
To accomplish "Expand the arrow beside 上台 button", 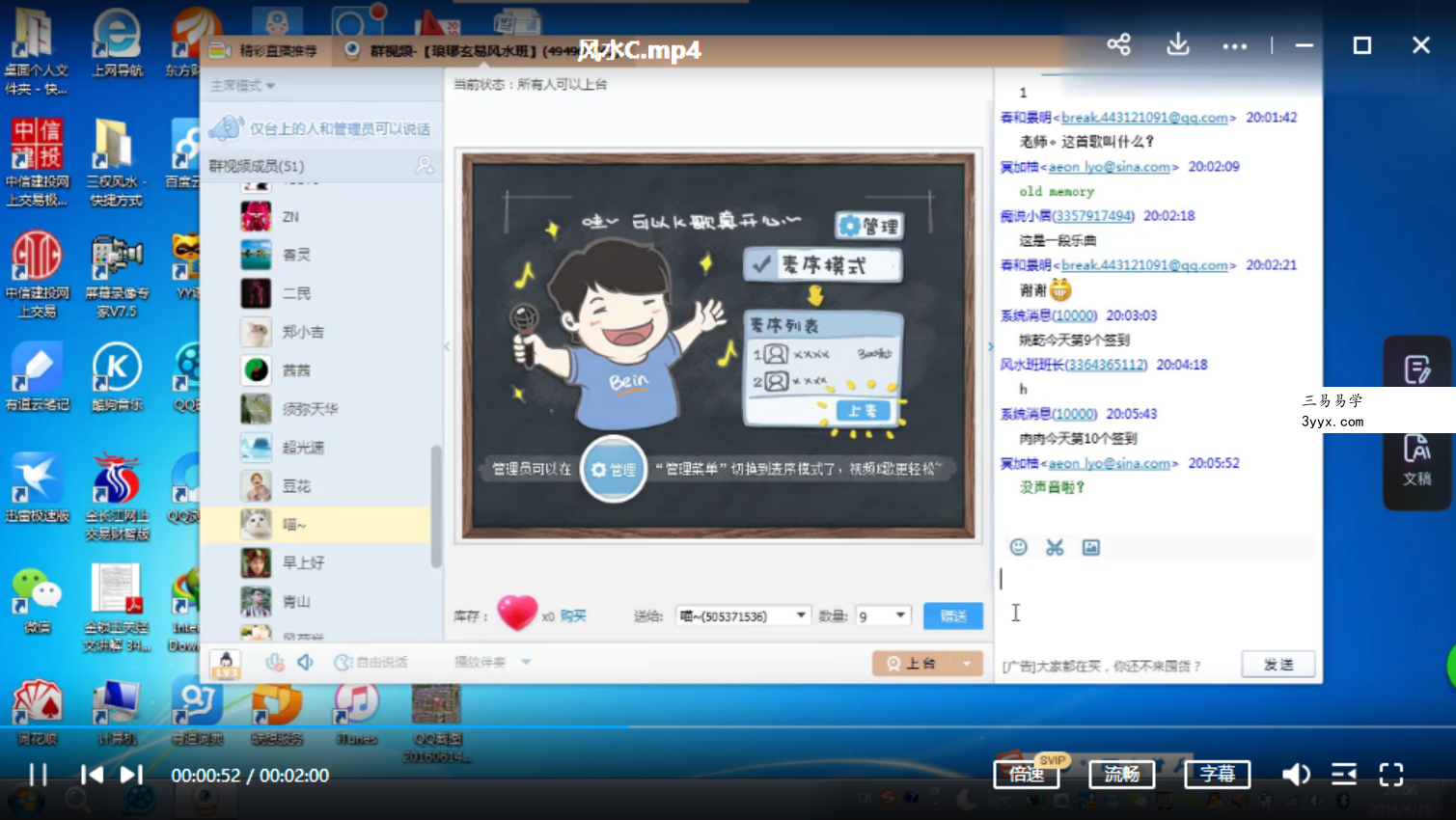I will click(966, 663).
